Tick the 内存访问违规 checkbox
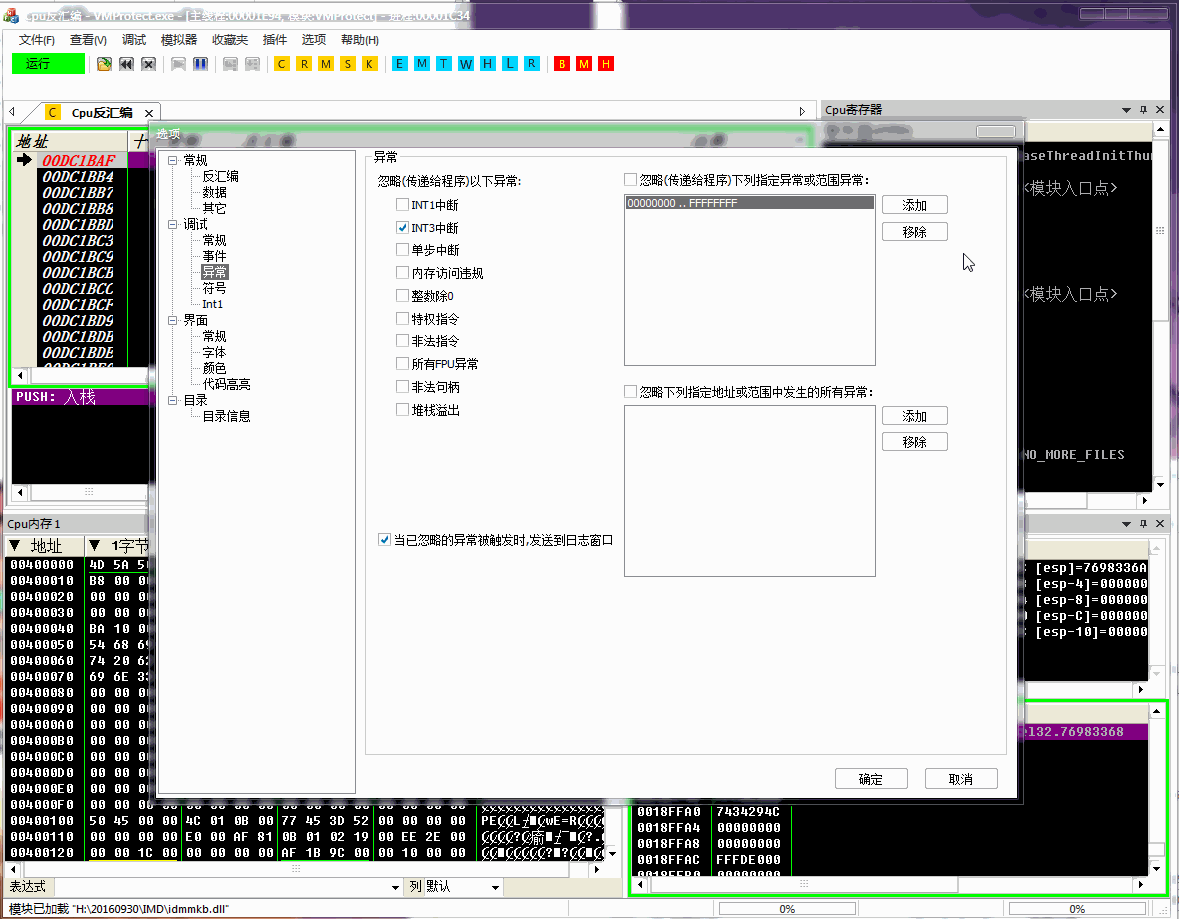This screenshot has height=919, width=1179. 402,272
